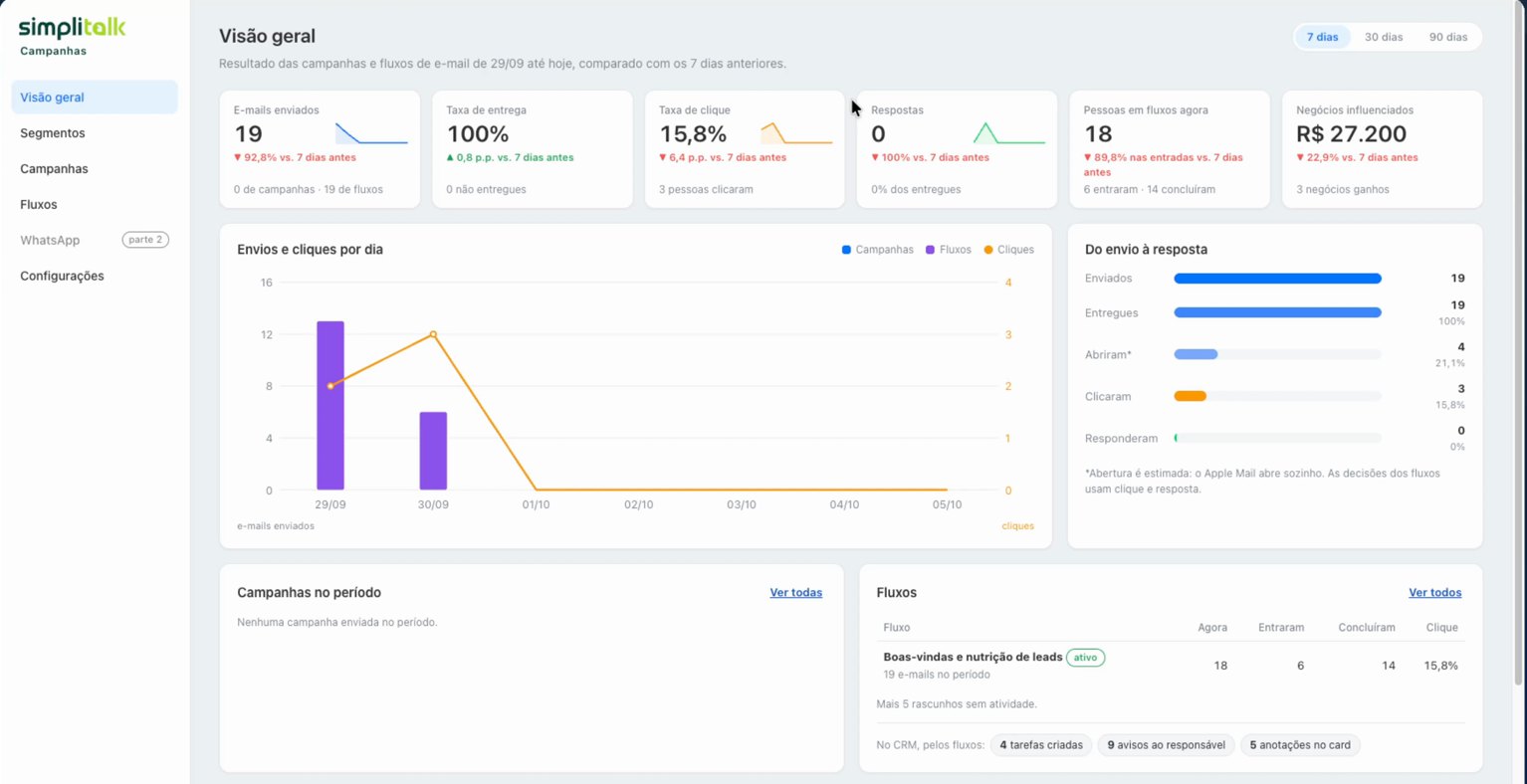Click the 29/09 purple bar in chart
The height and width of the screenshot is (784, 1527).
coord(330,406)
